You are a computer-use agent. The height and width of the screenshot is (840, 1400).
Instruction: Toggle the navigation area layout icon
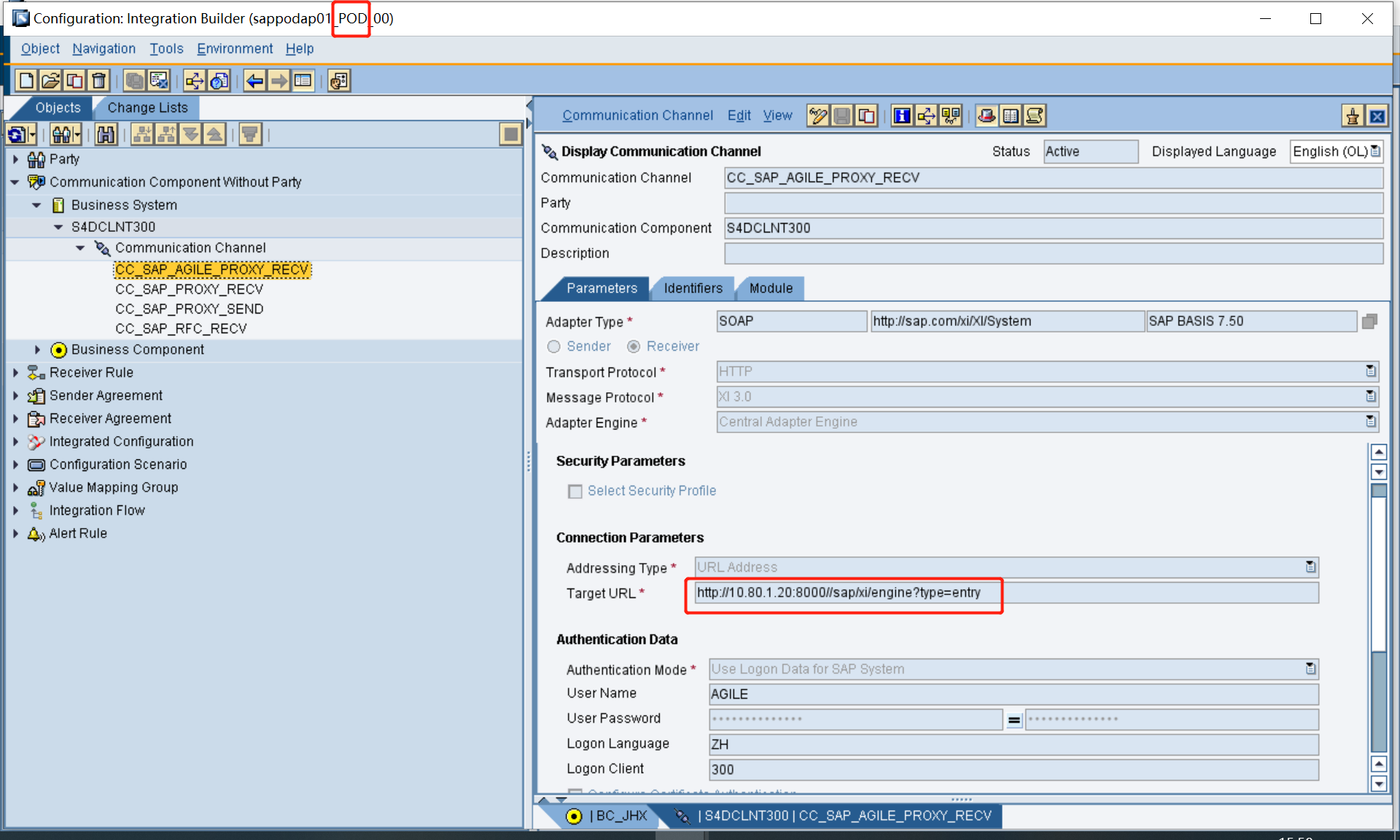(303, 80)
